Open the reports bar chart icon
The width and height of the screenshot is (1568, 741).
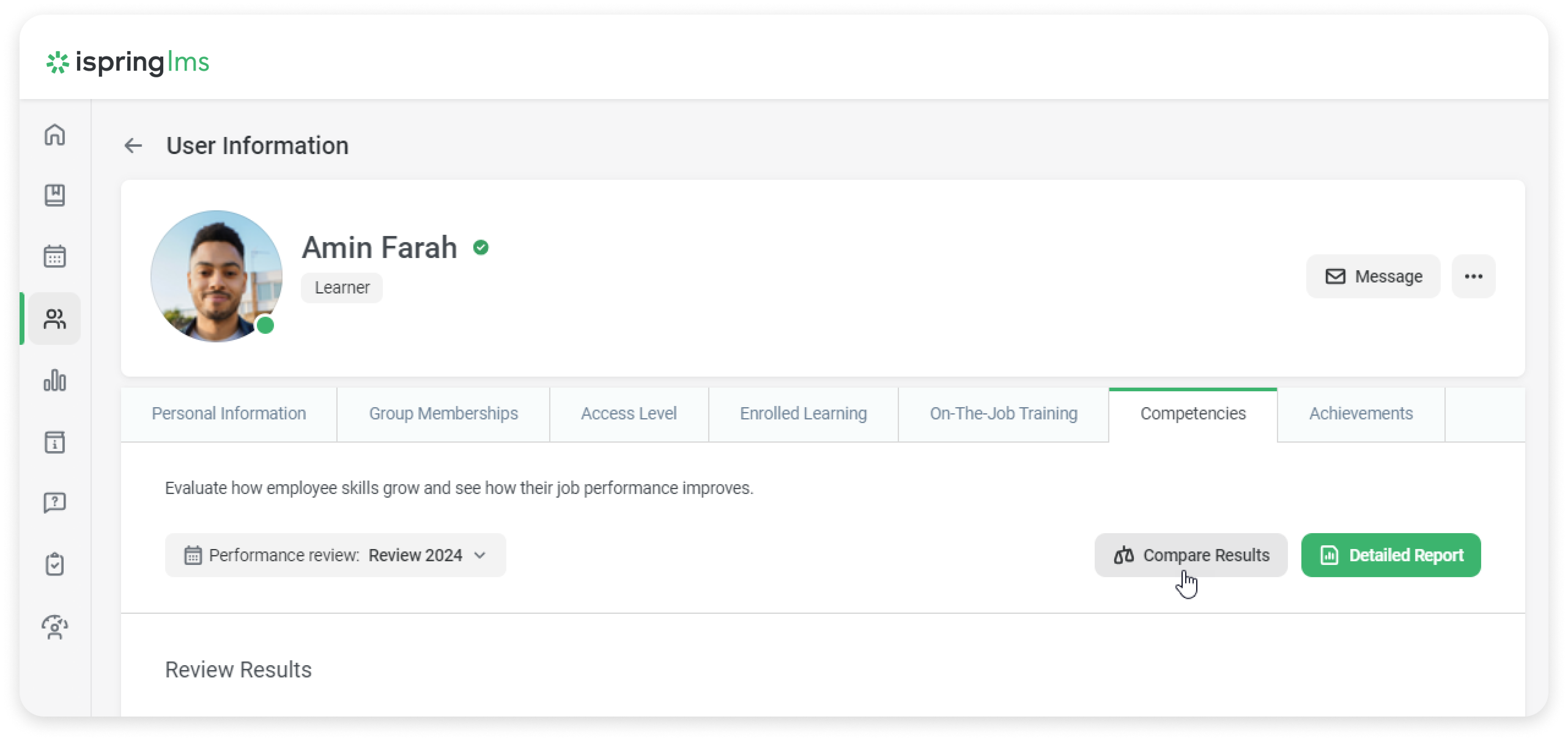(55, 380)
